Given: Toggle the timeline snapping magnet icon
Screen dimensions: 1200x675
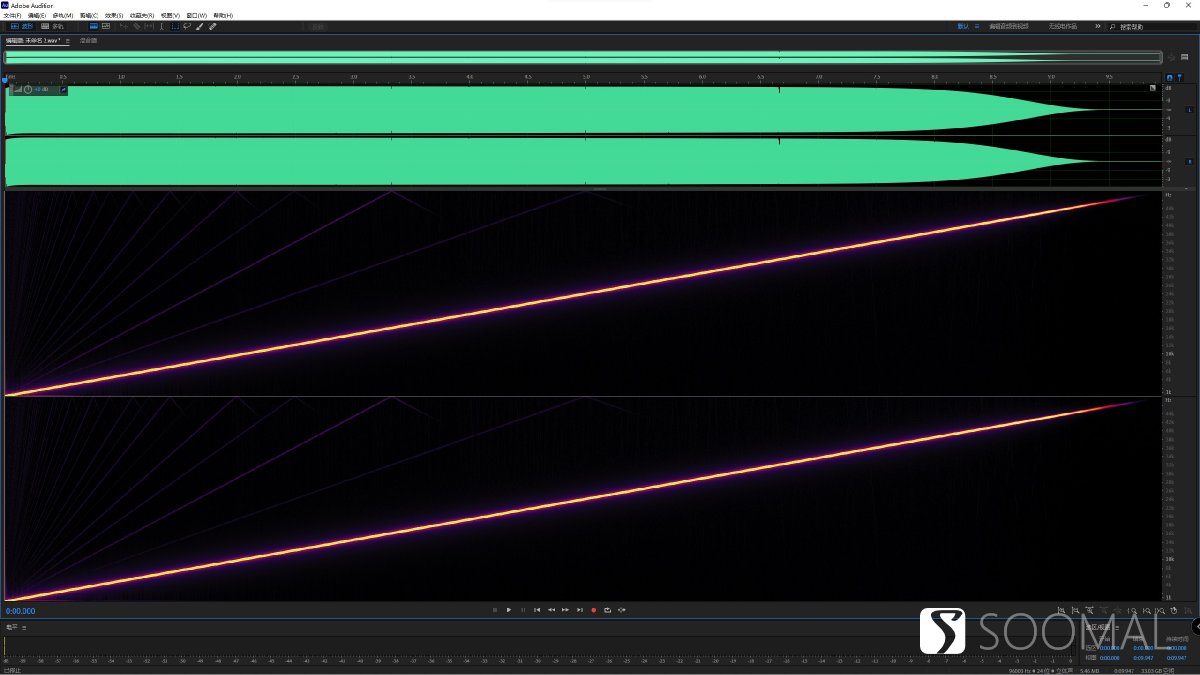Looking at the screenshot, I should (1170, 77).
